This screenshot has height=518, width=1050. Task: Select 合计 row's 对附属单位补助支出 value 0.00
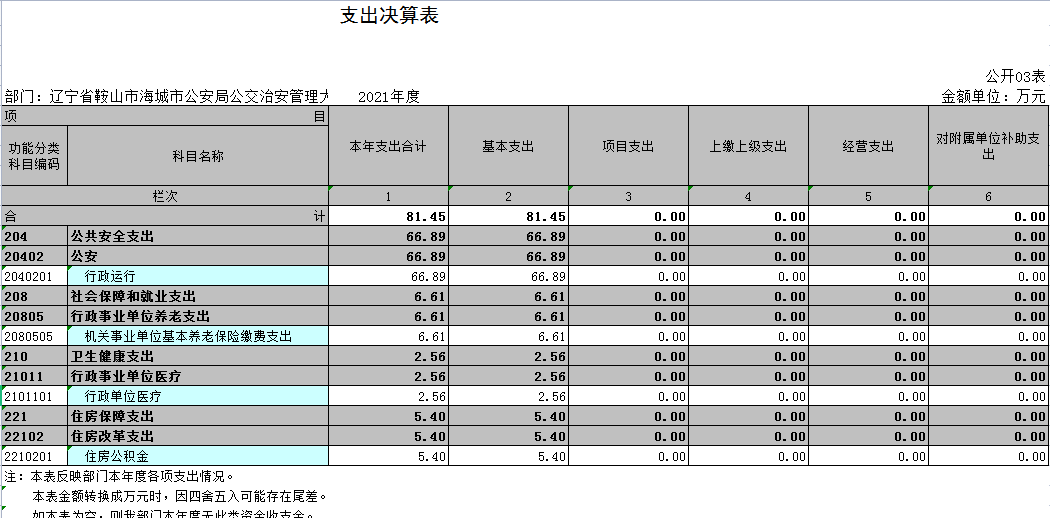(988, 216)
